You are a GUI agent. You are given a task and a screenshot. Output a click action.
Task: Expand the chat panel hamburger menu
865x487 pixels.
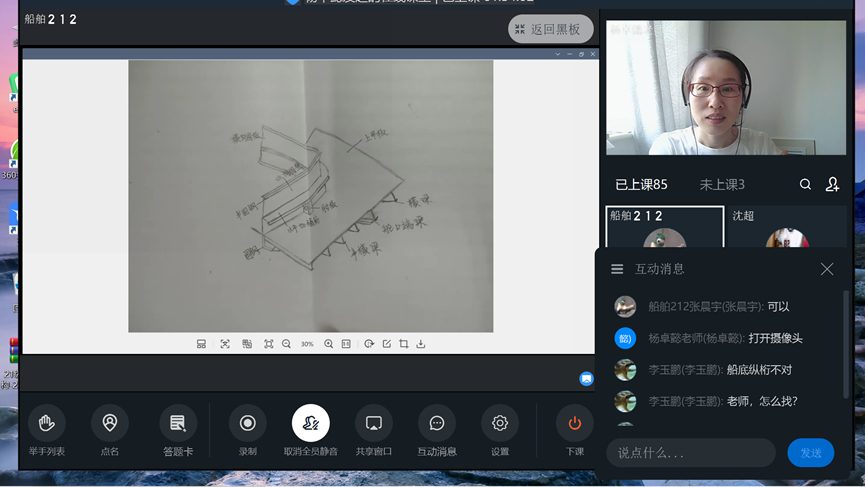617,269
